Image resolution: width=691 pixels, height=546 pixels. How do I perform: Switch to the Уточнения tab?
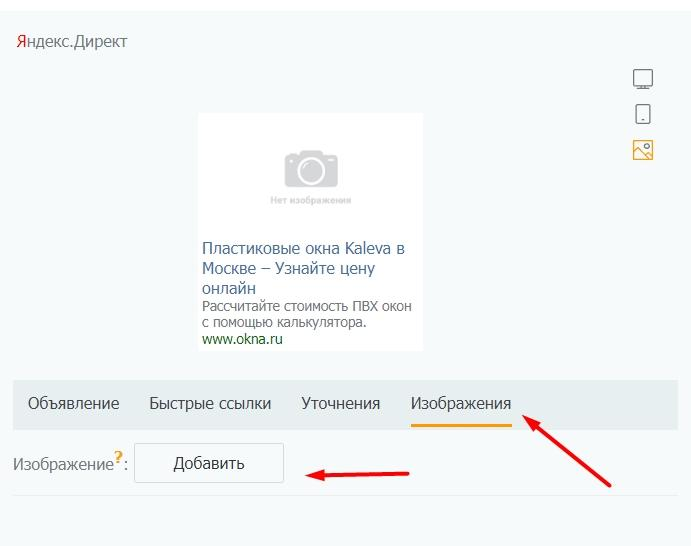point(341,404)
